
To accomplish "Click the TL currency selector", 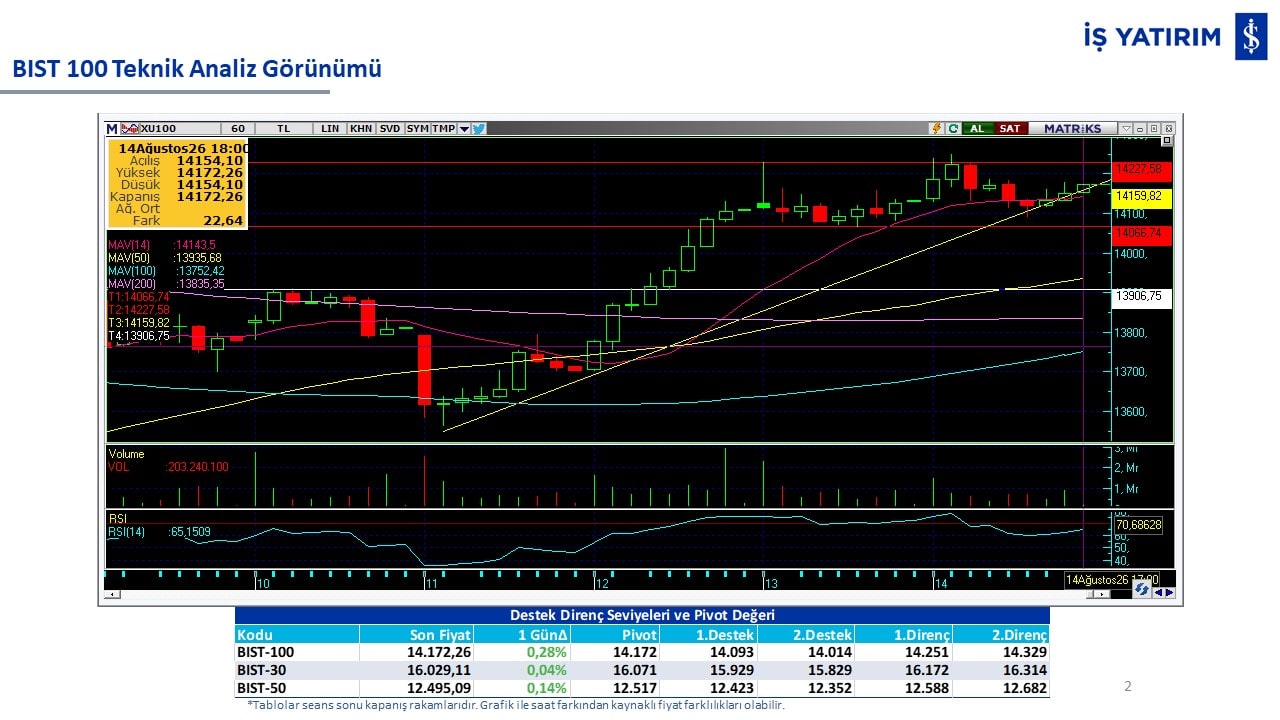I will 284,129.
